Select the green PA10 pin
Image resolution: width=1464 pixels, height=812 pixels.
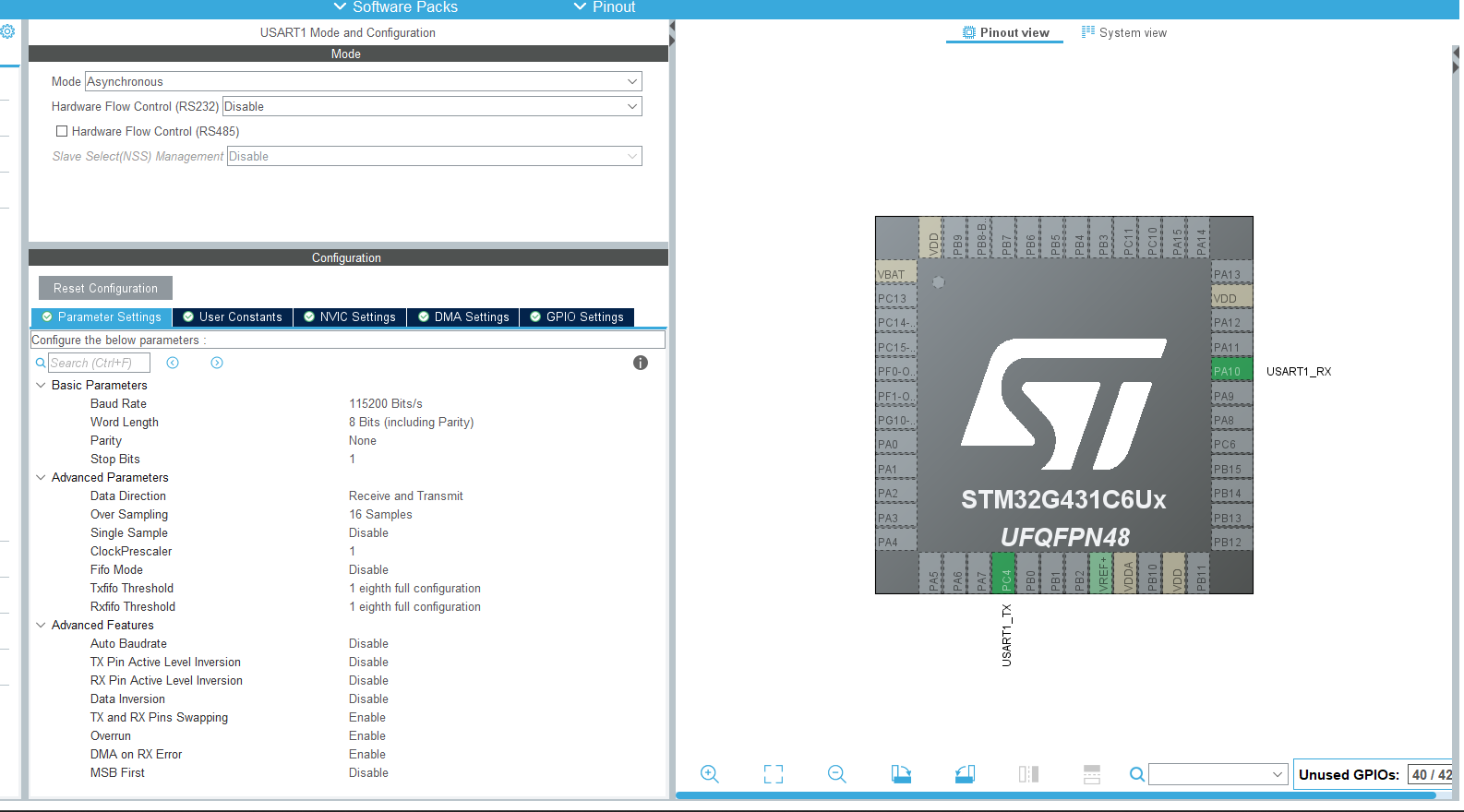coord(1231,371)
